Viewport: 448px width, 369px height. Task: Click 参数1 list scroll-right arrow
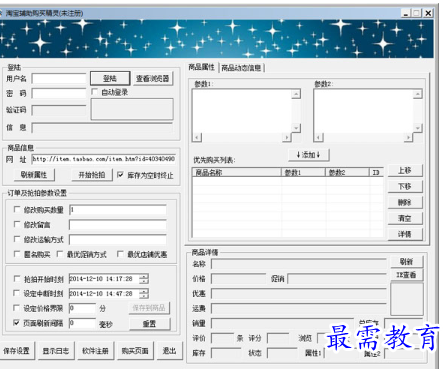point(286,137)
